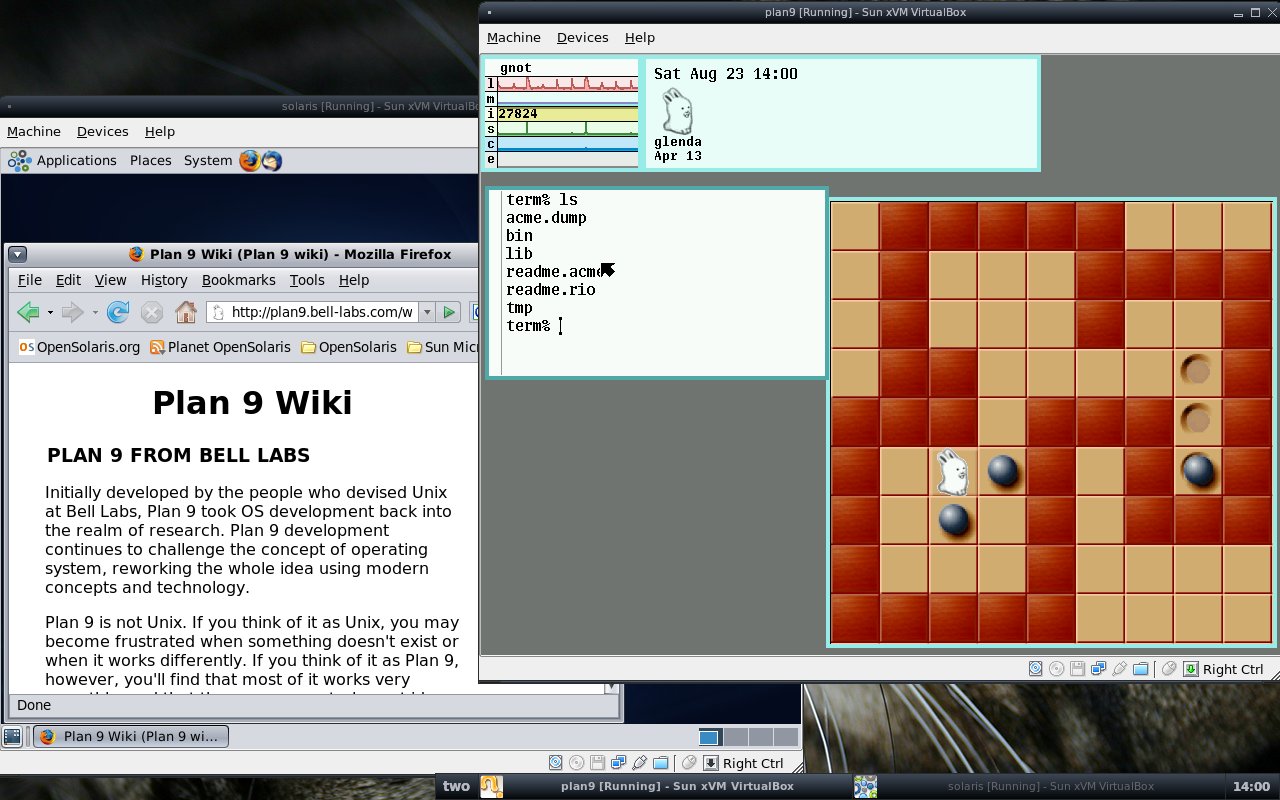Click the show desktop icon in Solaris bottom panel
Screen dimensions: 1280x800
pyautogui.click(x=12, y=737)
